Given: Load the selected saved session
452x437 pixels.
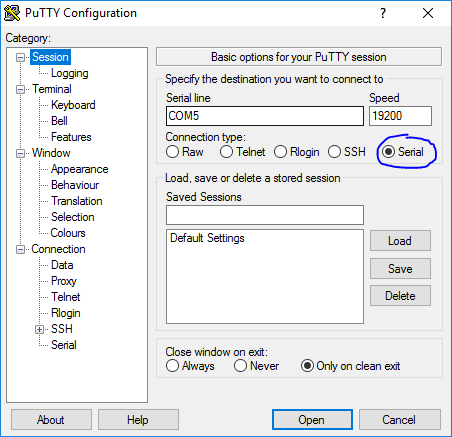Looking at the screenshot, I should click(x=400, y=241).
